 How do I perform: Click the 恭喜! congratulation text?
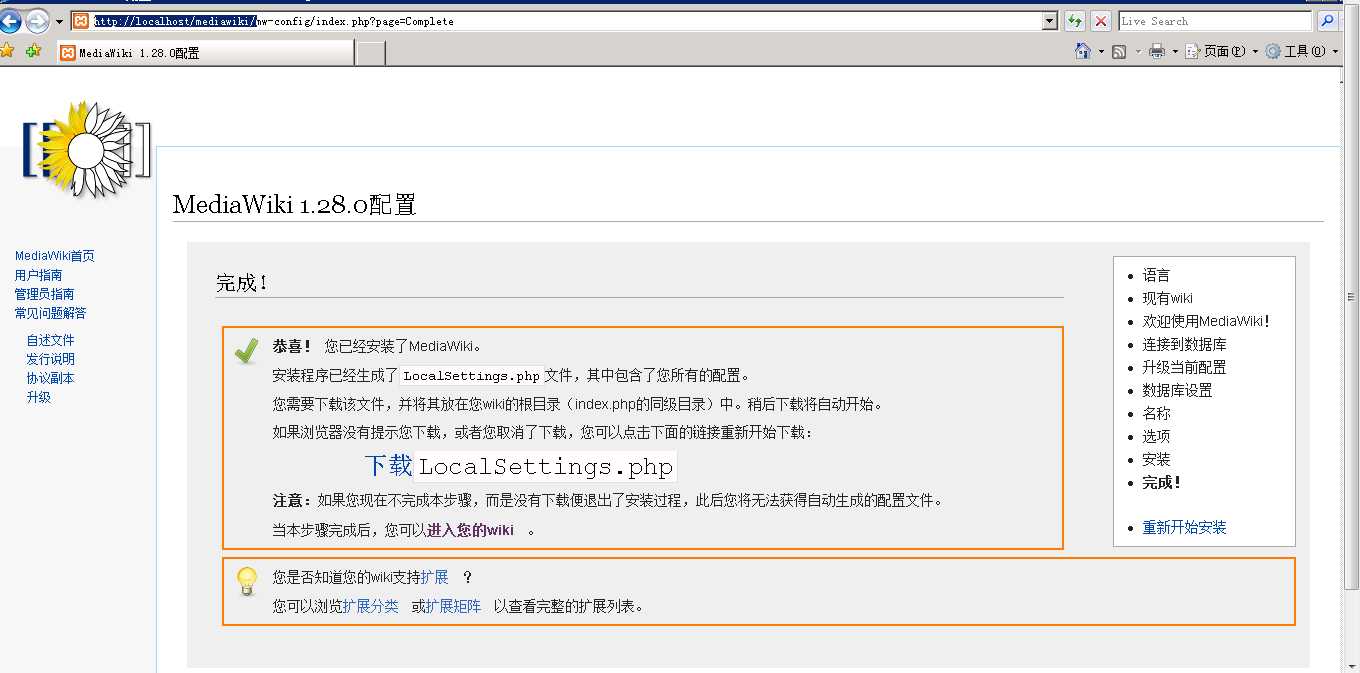click(x=292, y=346)
